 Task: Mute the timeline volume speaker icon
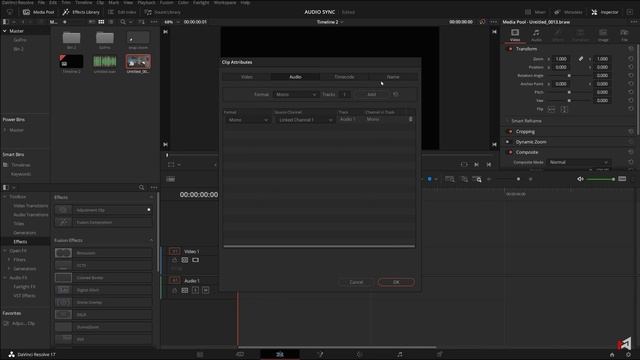tap(580, 179)
